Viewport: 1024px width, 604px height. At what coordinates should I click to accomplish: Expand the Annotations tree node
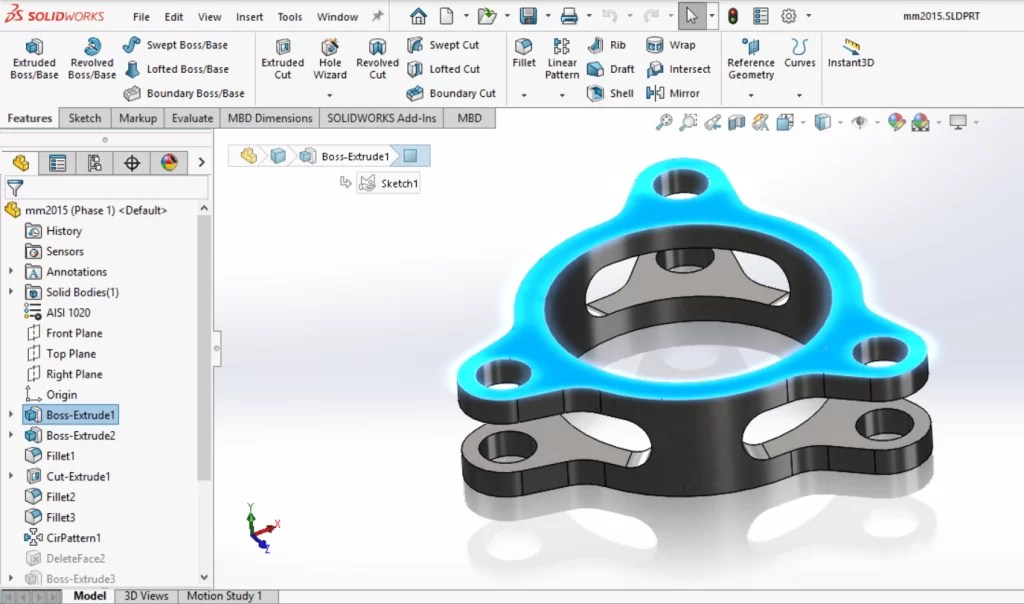pyautogui.click(x=10, y=271)
